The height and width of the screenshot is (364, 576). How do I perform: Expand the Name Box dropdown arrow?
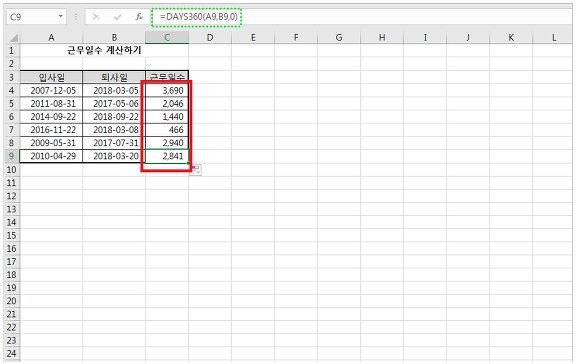coord(60,17)
